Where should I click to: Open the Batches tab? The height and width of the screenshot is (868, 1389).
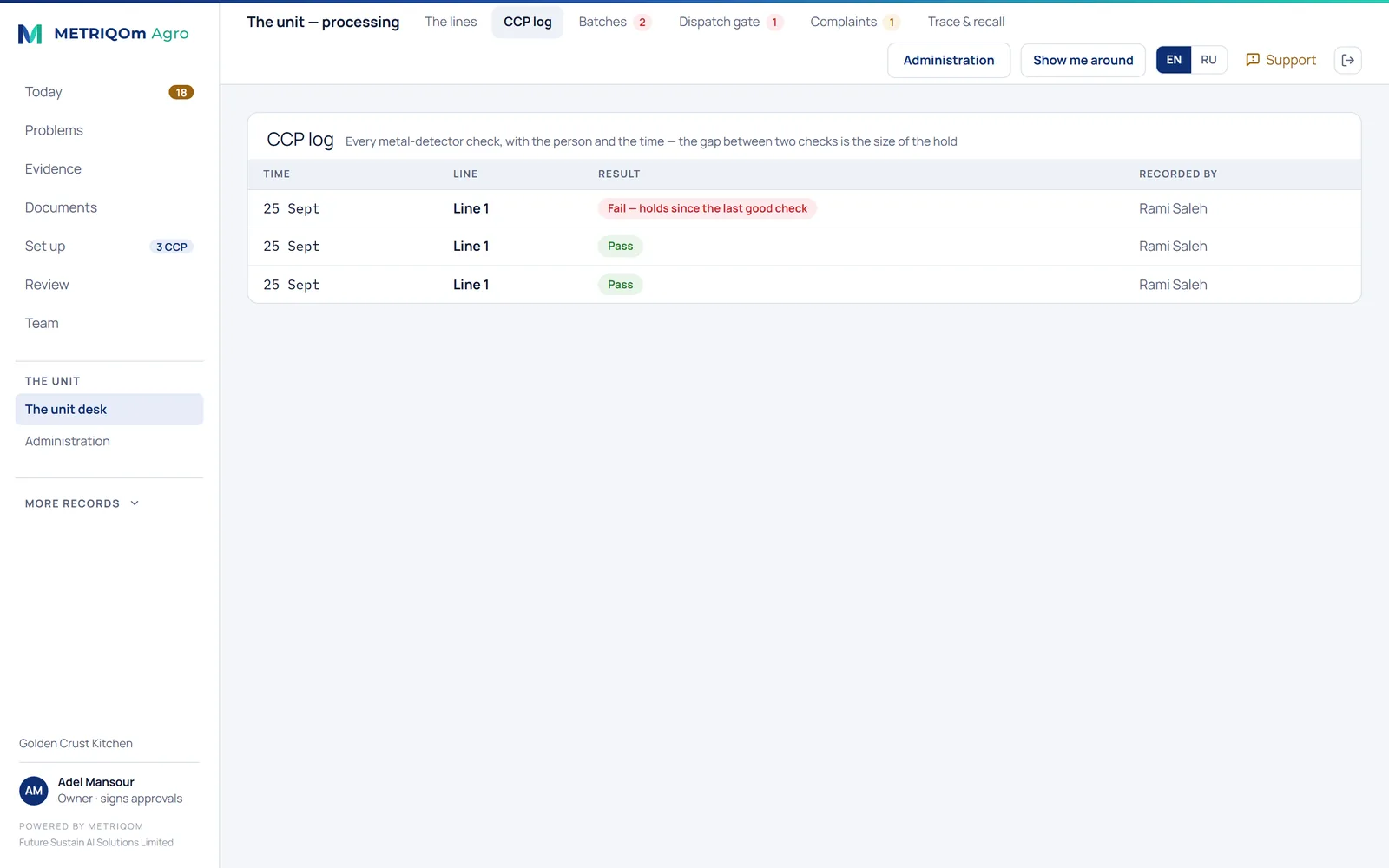(x=614, y=22)
